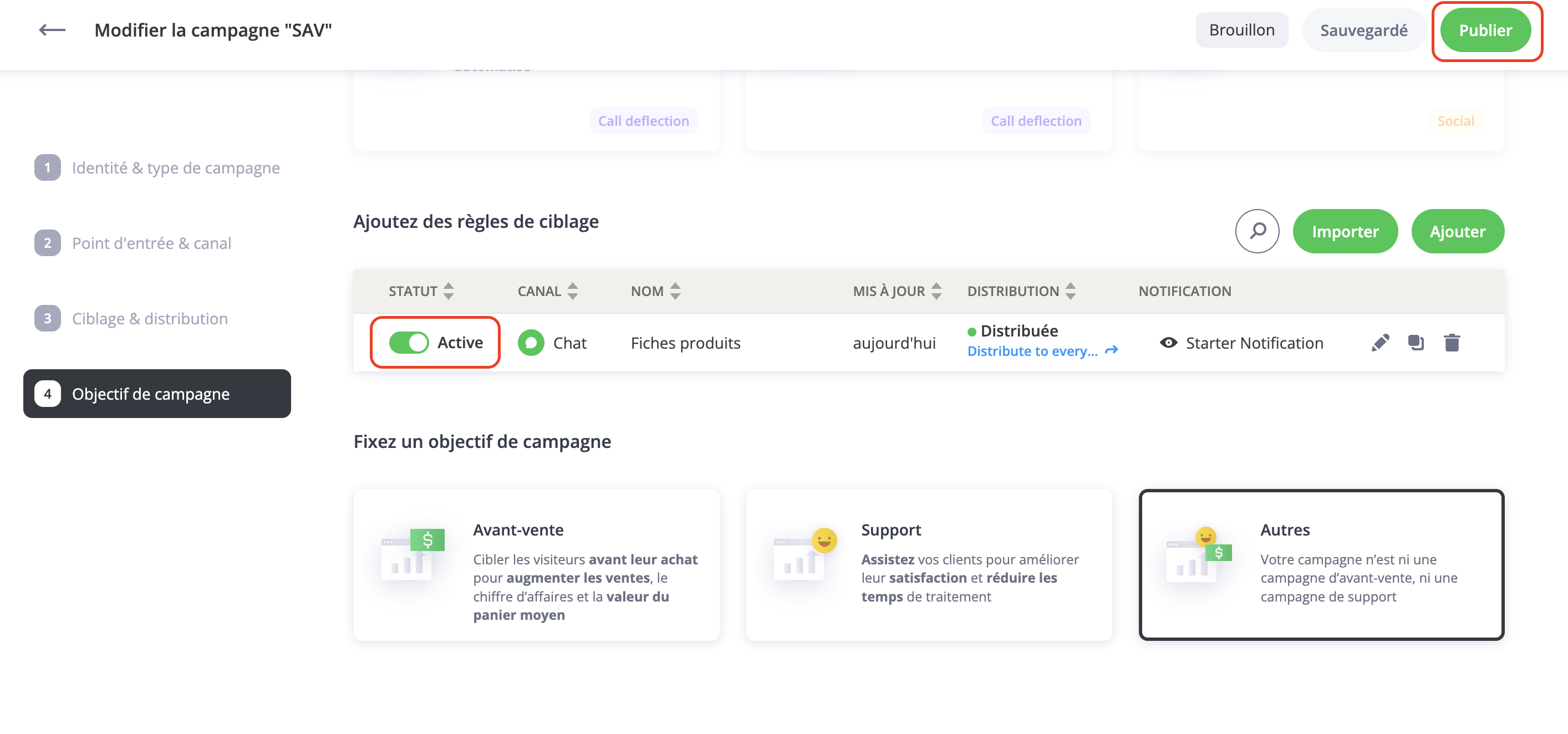This screenshot has height=734, width=1568.
Task: Click the green Chat channel icon
Action: pos(531,343)
